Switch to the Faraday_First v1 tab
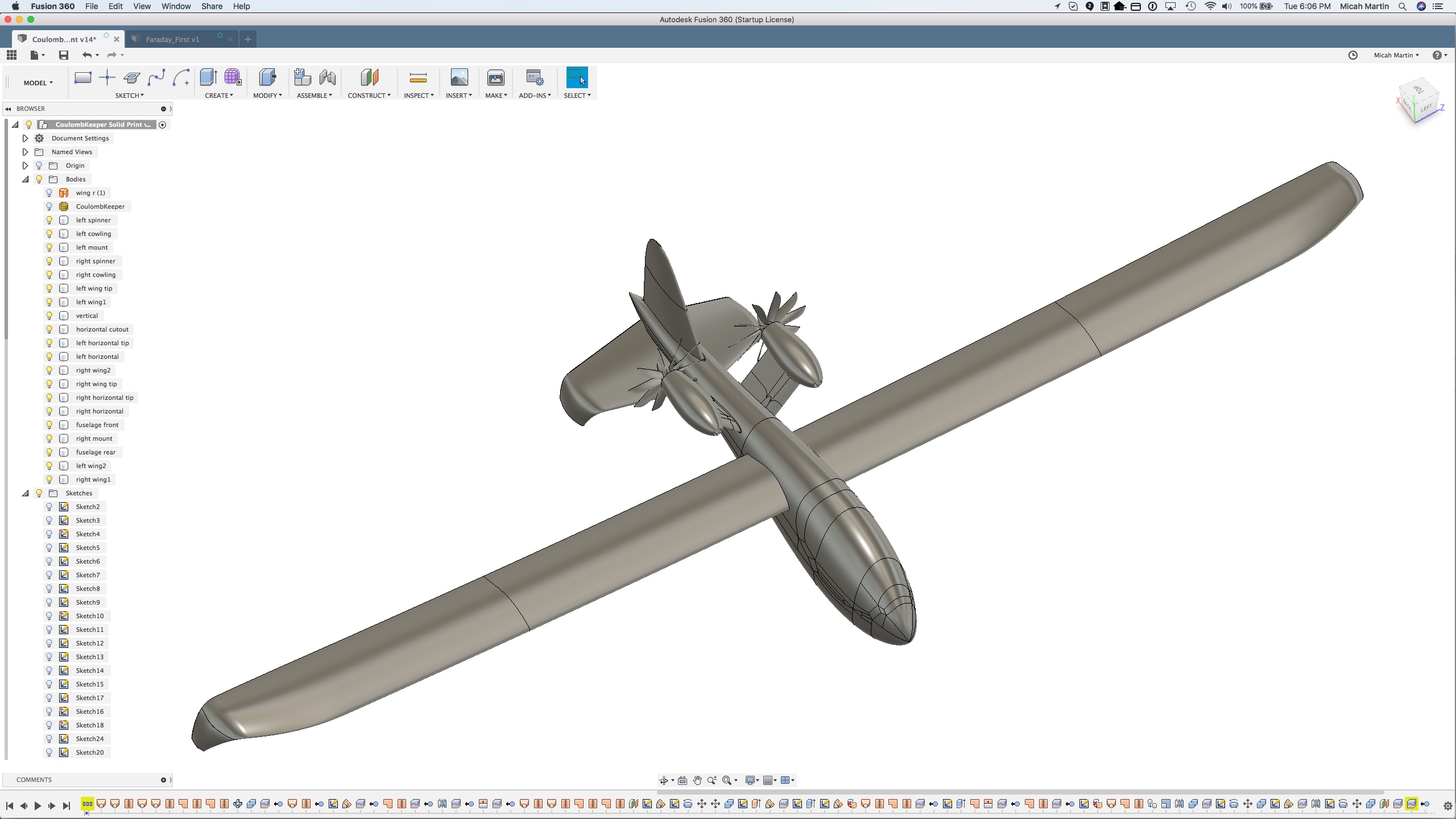 (172, 39)
